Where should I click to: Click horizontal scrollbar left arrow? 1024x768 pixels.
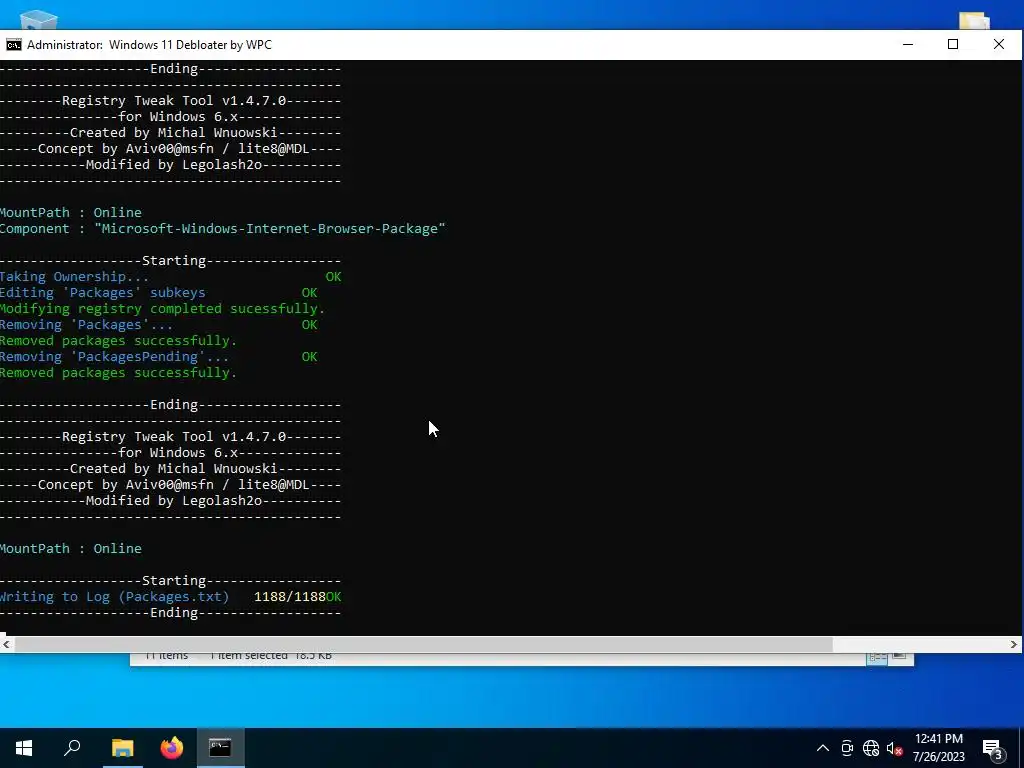(x=6, y=645)
